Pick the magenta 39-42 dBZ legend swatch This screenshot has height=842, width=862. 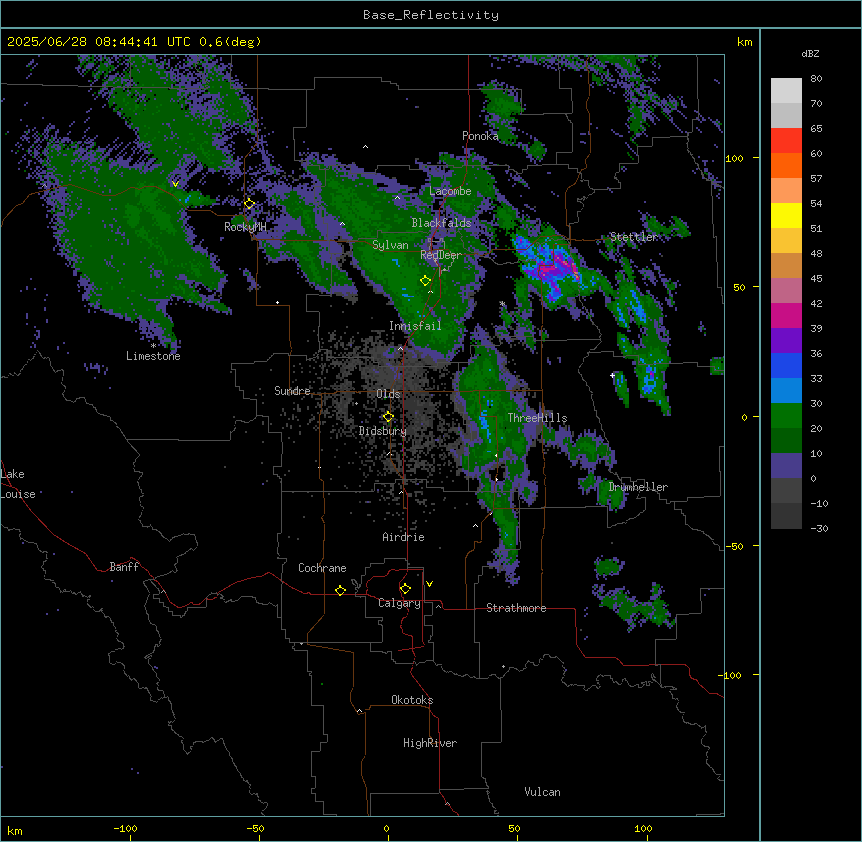[x=786, y=315]
